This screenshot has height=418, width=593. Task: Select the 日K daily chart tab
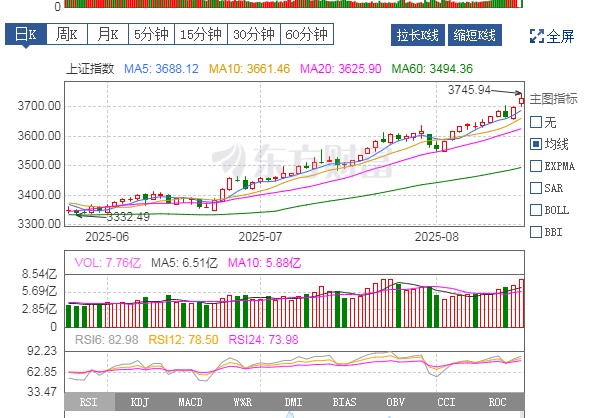coord(26,34)
